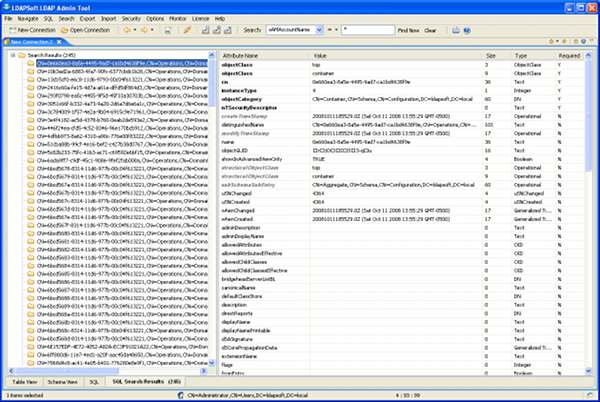Switch to the Schema View tab

[62, 382]
